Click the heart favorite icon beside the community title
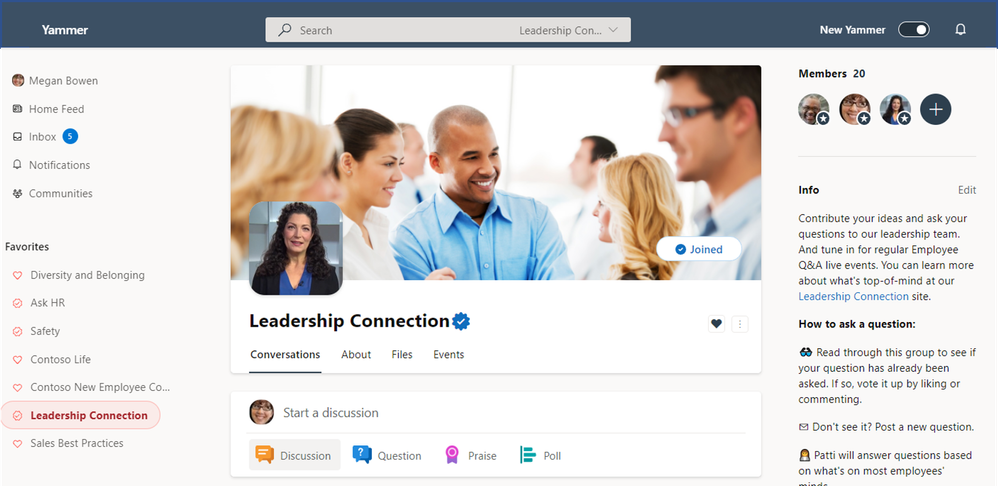998x486 pixels. click(x=716, y=324)
